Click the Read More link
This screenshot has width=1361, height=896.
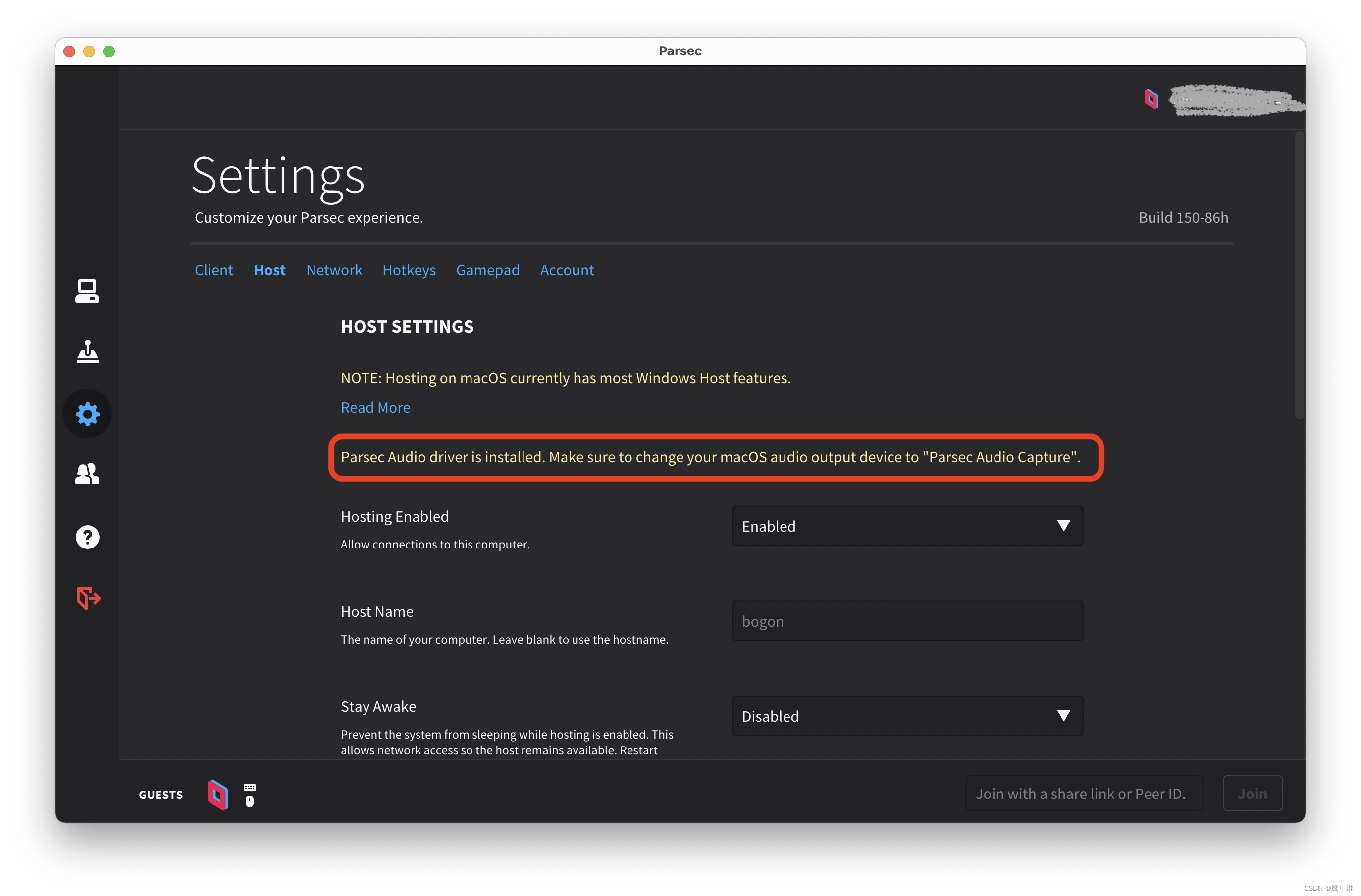tap(375, 407)
